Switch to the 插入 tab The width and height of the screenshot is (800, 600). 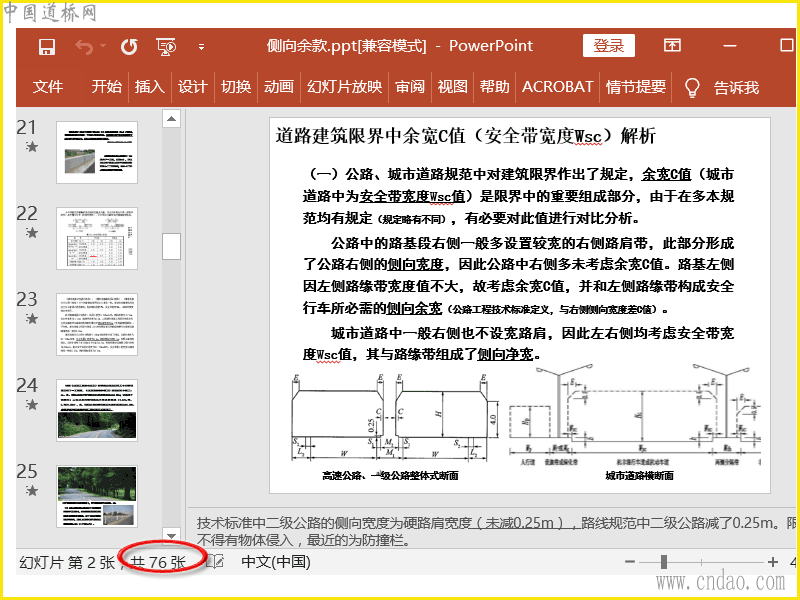tap(149, 87)
